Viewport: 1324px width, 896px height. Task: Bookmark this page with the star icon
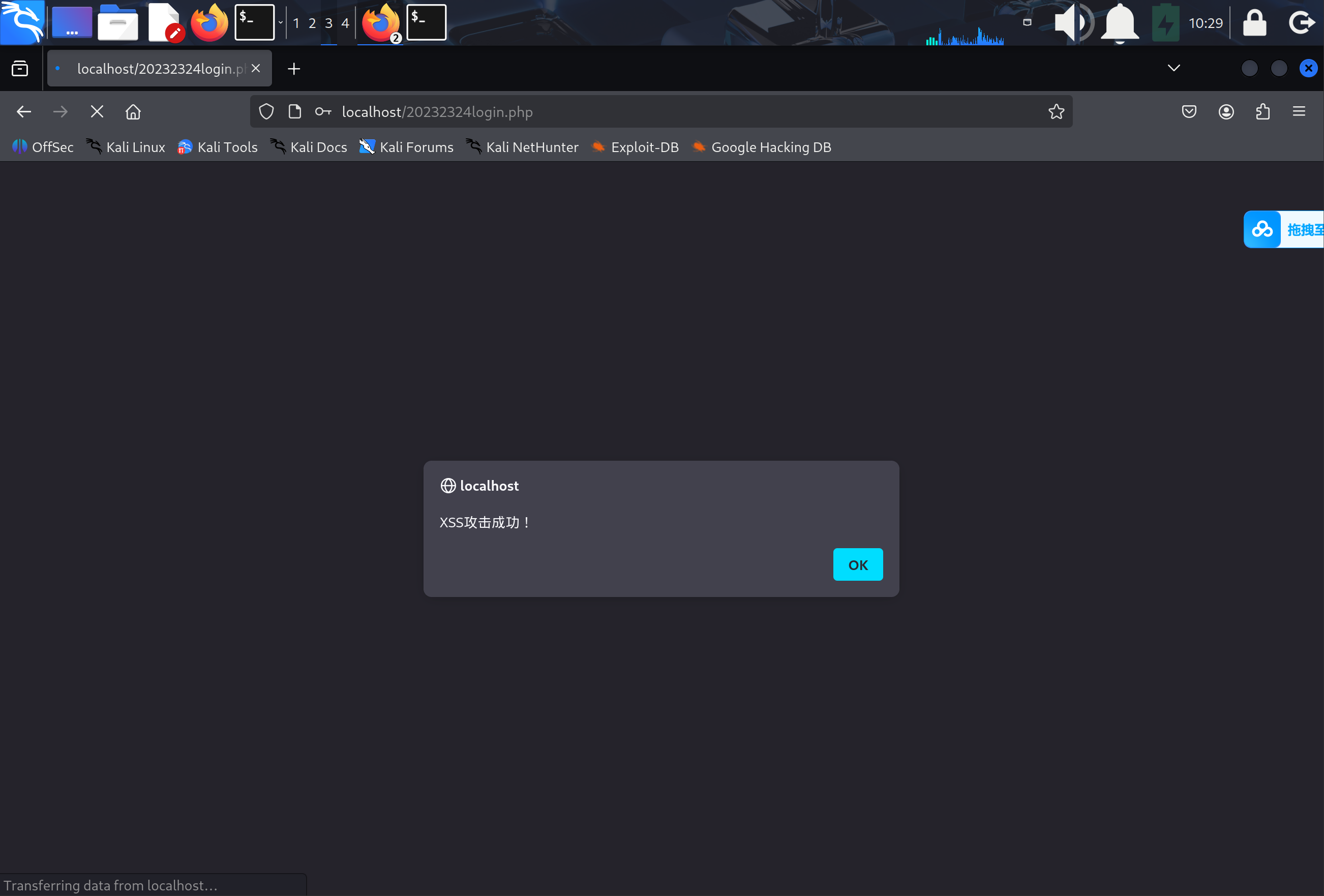pyautogui.click(x=1056, y=112)
